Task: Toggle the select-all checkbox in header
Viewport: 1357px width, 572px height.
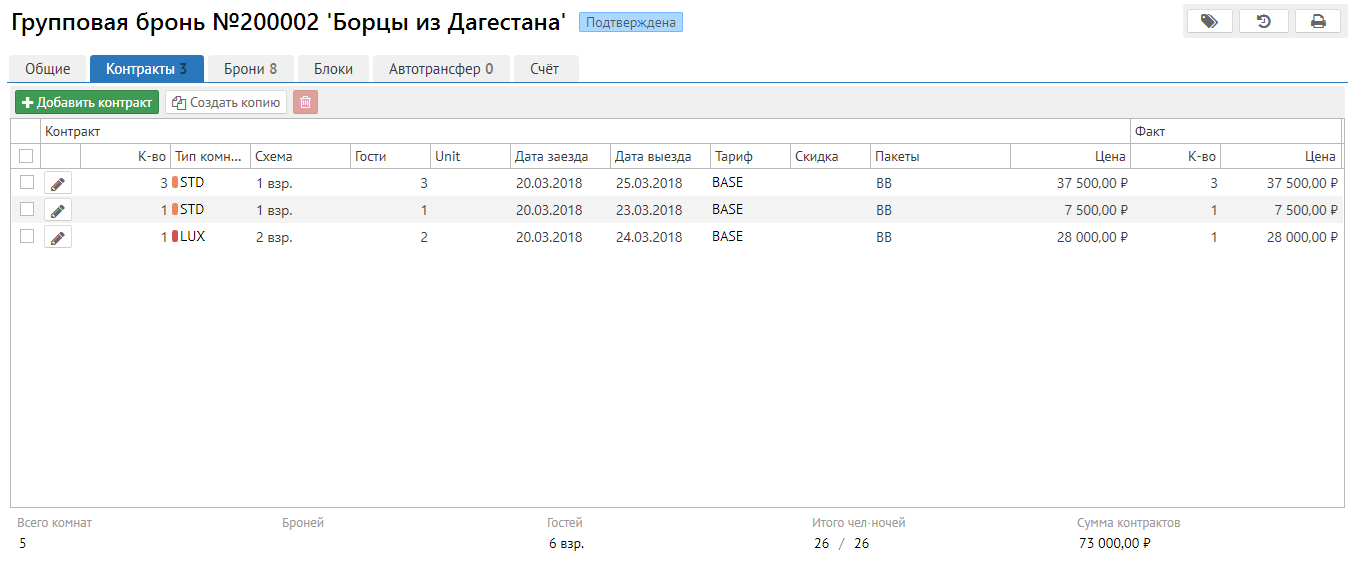Action: (x=26, y=156)
